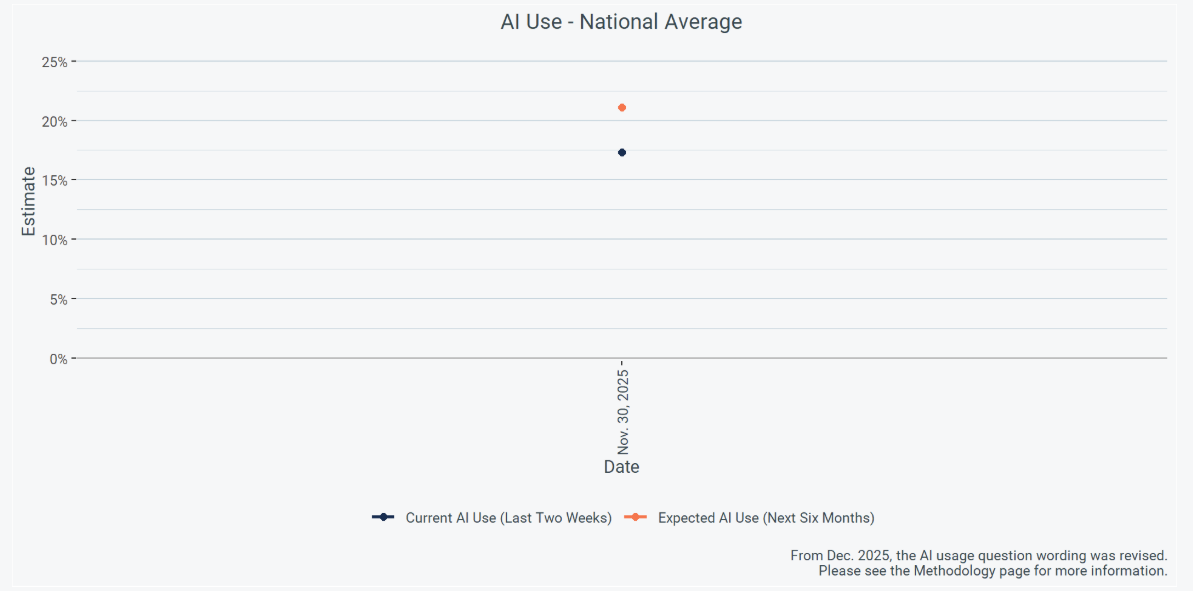The width and height of the screenshot is (1193, 591).
Task: Click the chart title AI Use - National Average
Action: coord(621,21)
